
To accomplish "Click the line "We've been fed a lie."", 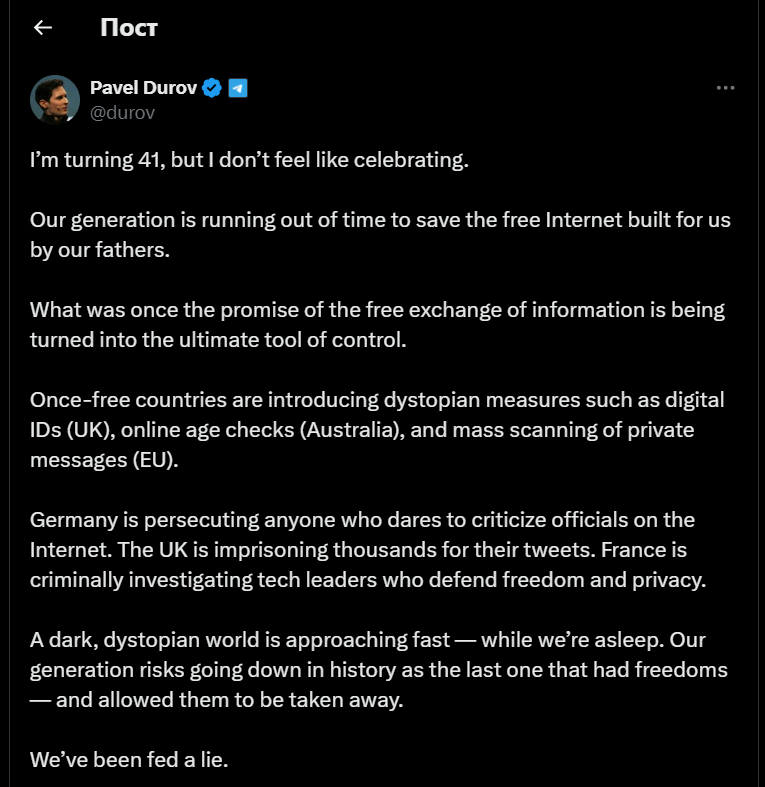I will point(130,759).
